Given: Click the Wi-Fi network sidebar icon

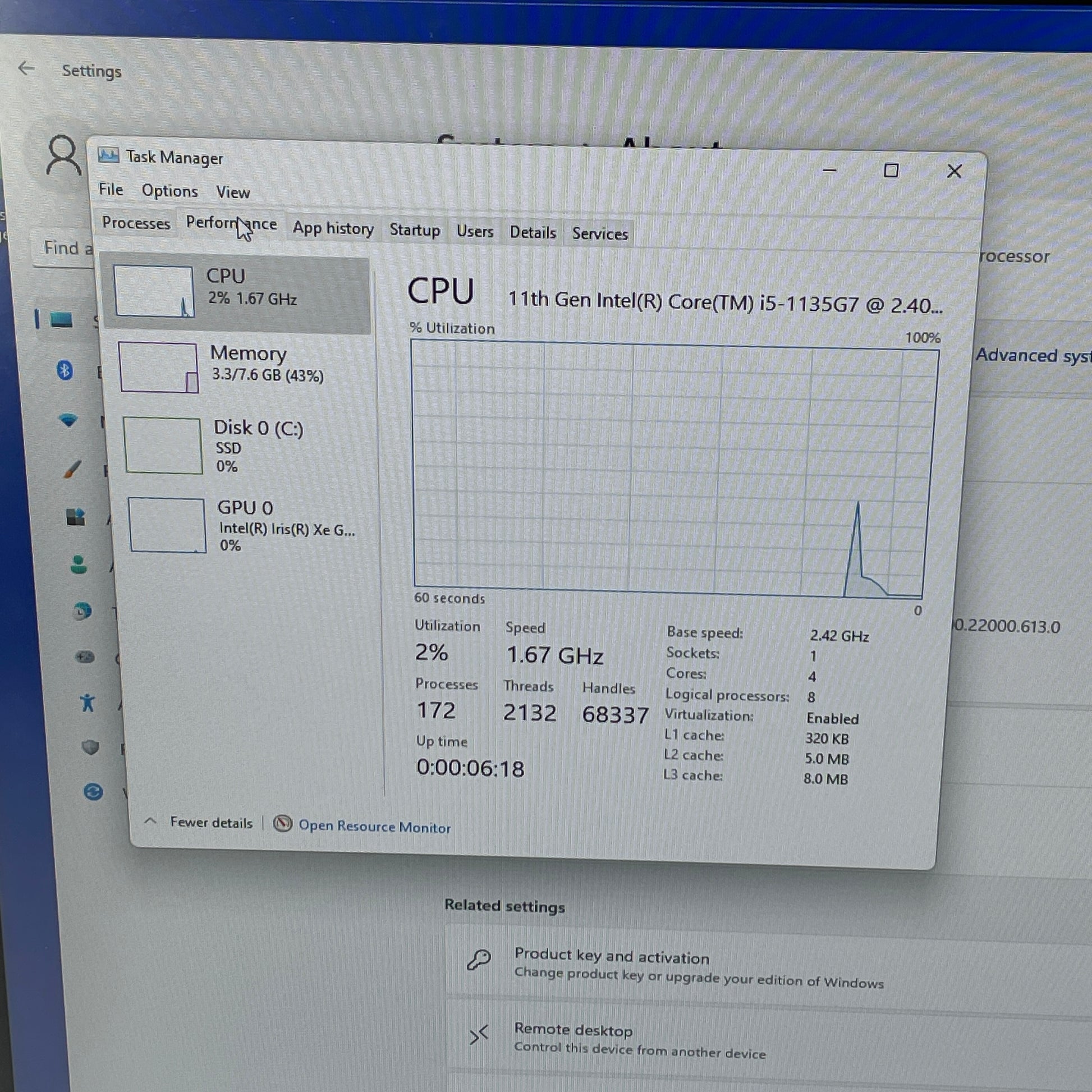Looking at the screenshot, I should 68,420.
